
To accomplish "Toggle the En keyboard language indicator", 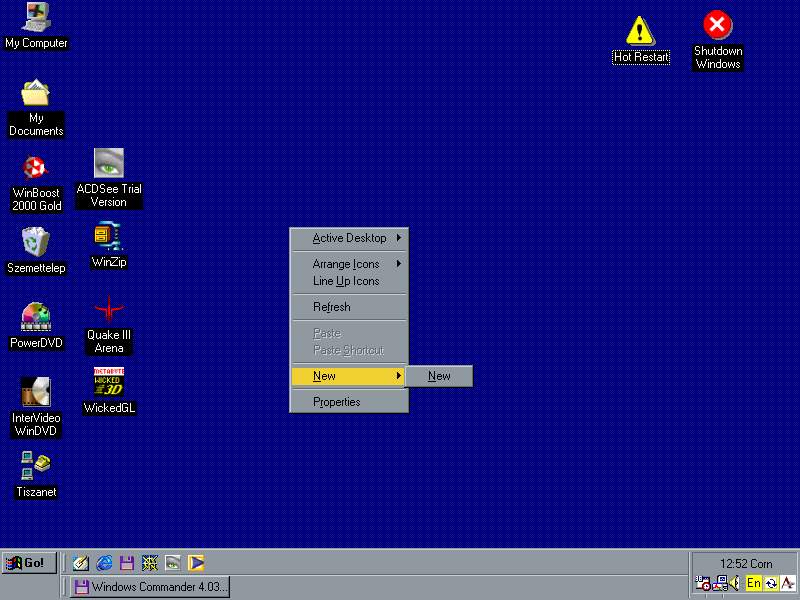I will click(754, 583).
